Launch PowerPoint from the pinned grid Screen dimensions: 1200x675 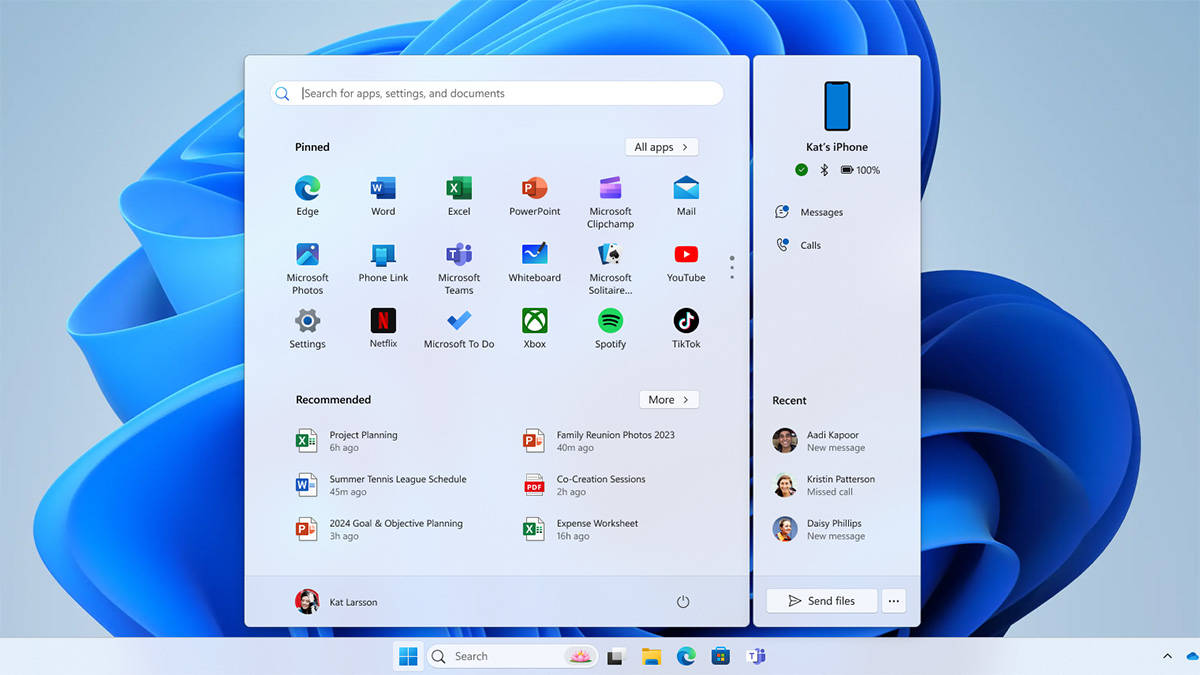535,195
